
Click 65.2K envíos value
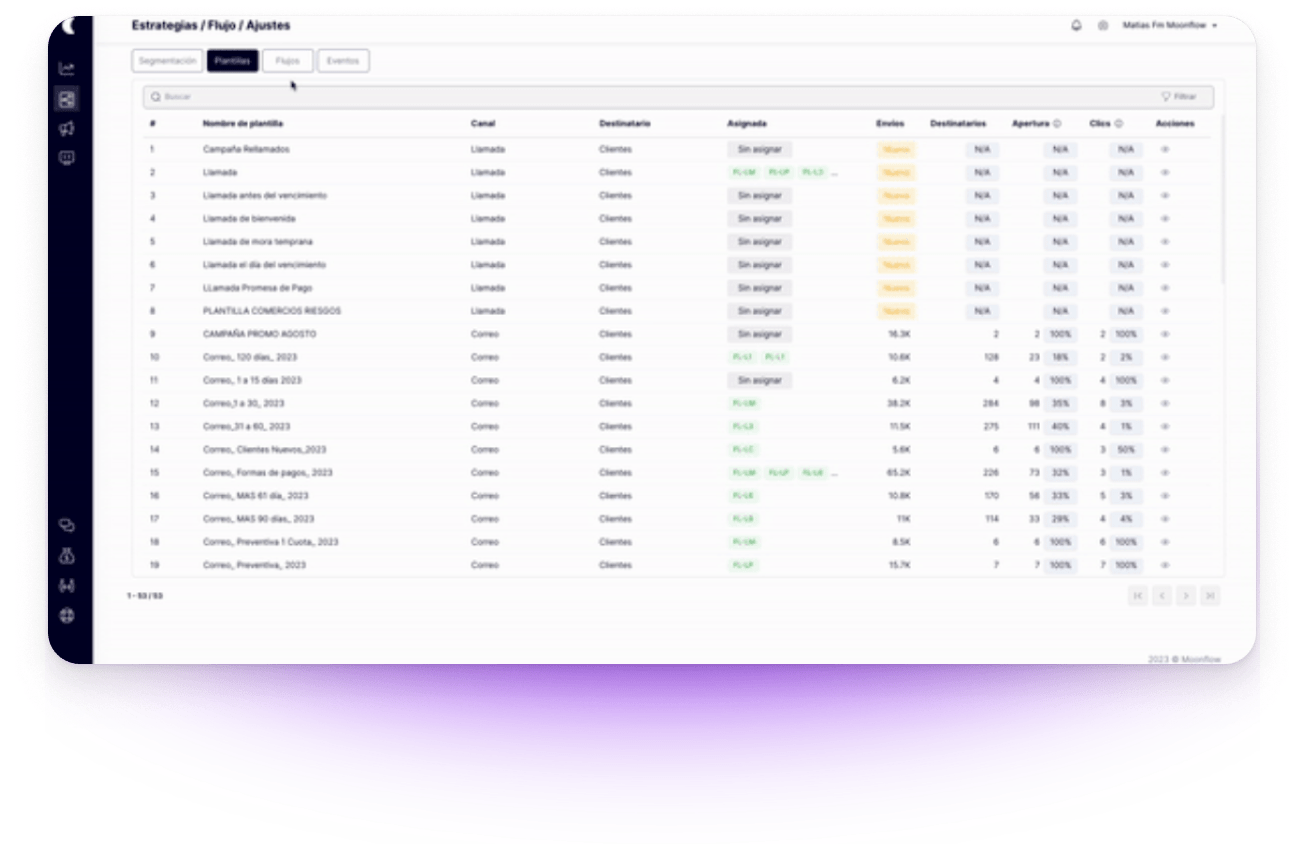[898, 473]
